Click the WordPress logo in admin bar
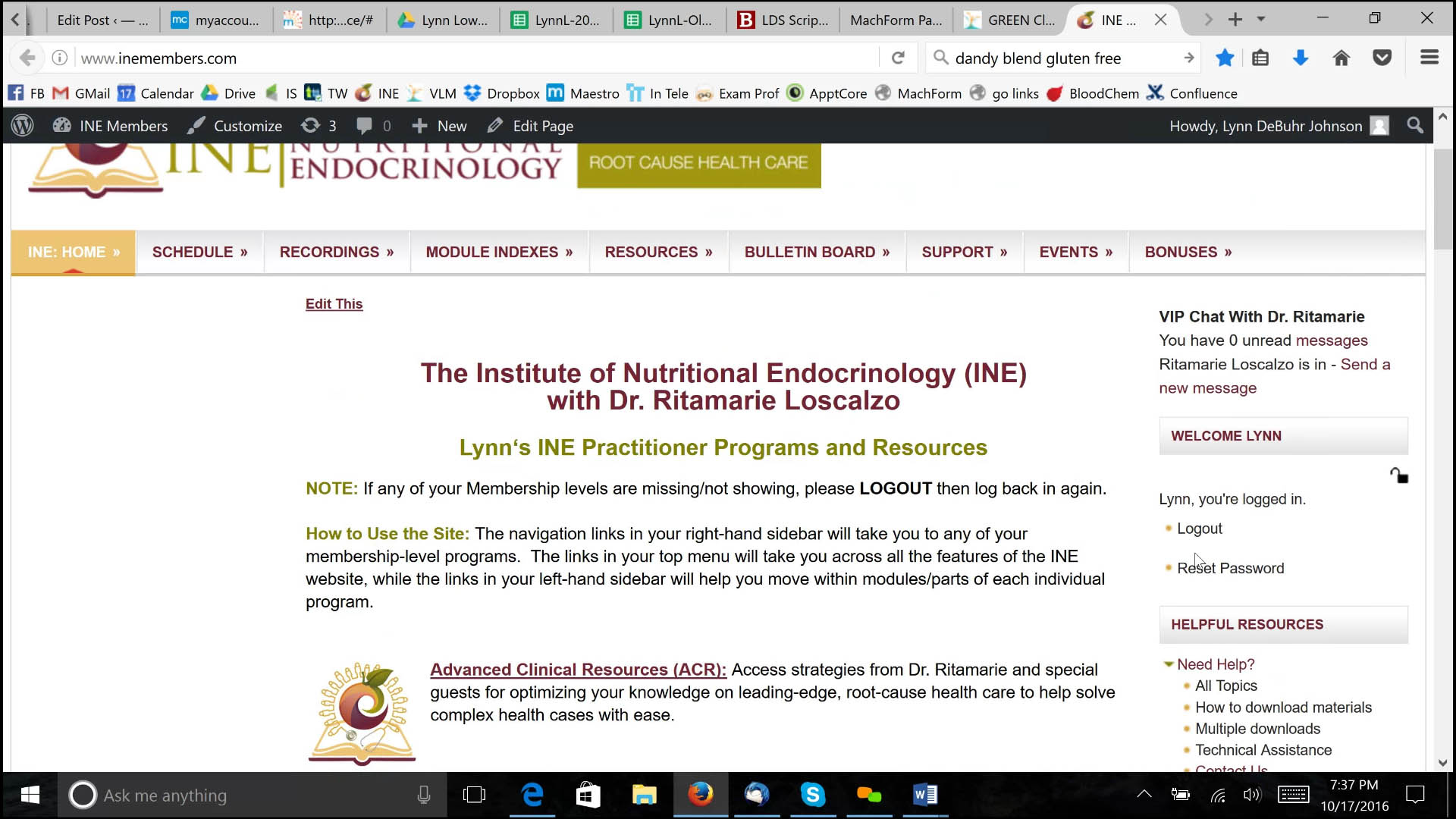This screenshot has height=819, width=1456. coord(23,126)
